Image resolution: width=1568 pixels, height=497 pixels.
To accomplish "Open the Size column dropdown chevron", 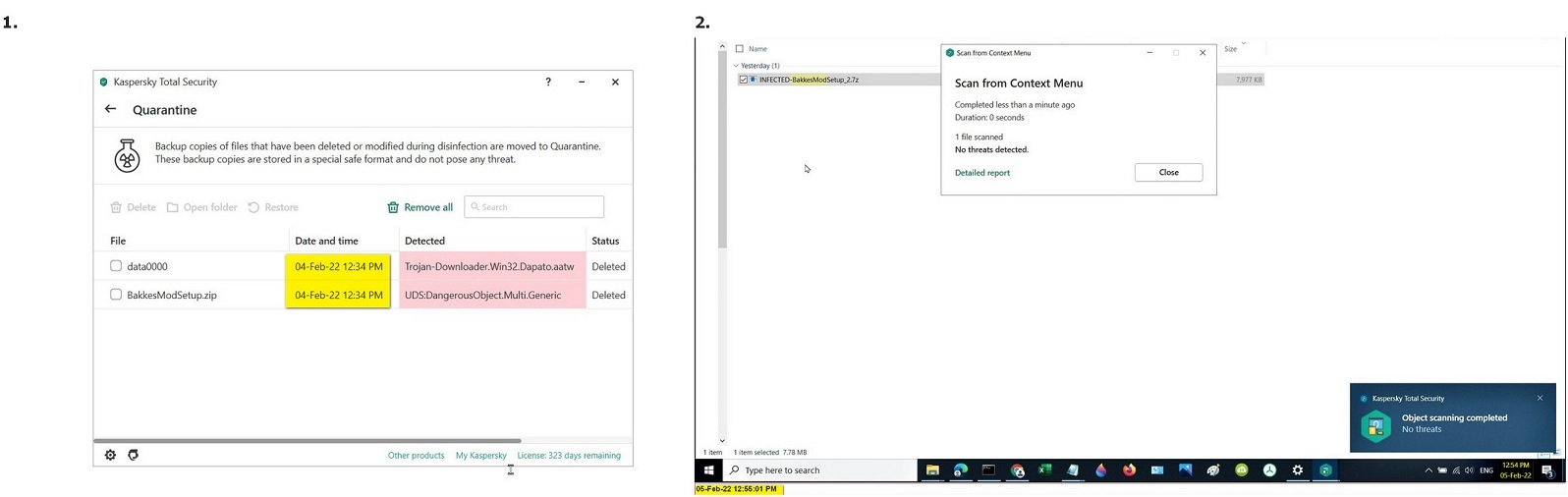I will (1244, 42).
